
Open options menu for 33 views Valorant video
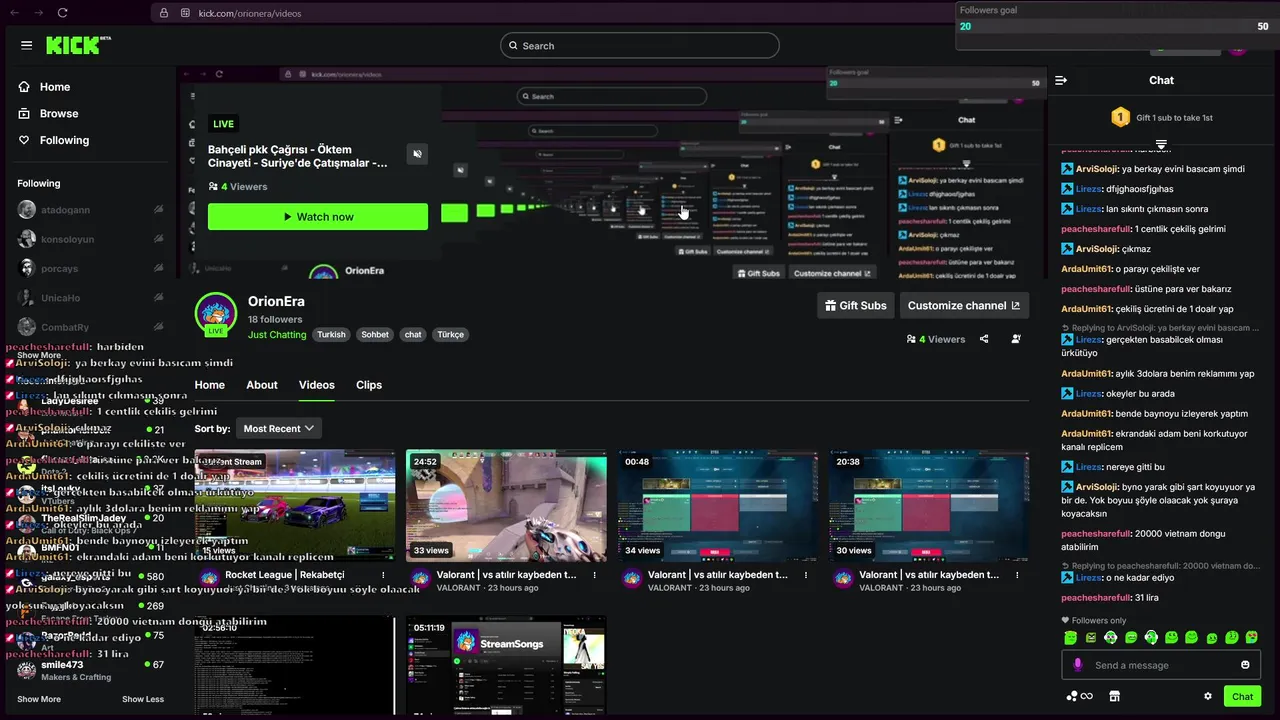coord(595,576)
